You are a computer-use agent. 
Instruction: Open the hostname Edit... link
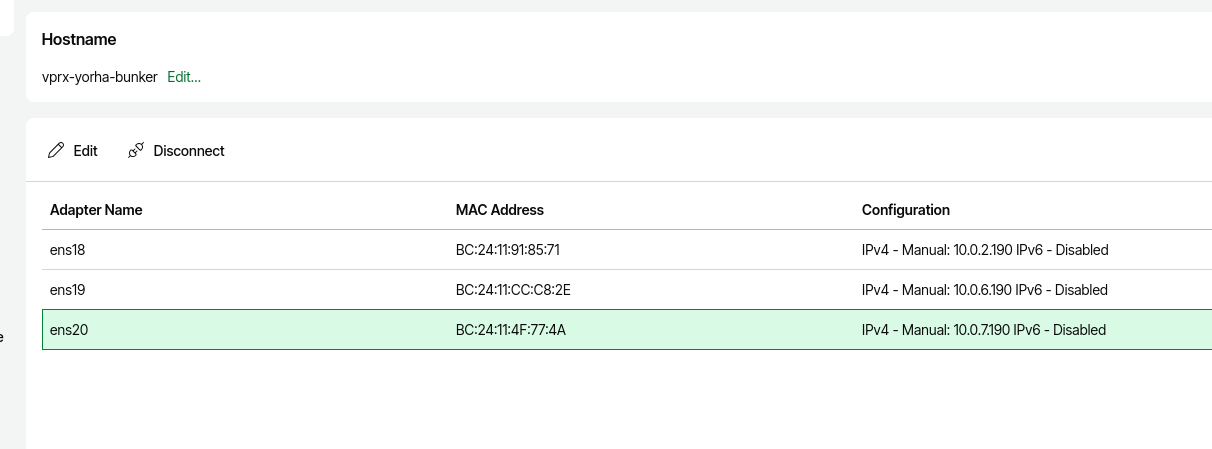coord(184,77)
